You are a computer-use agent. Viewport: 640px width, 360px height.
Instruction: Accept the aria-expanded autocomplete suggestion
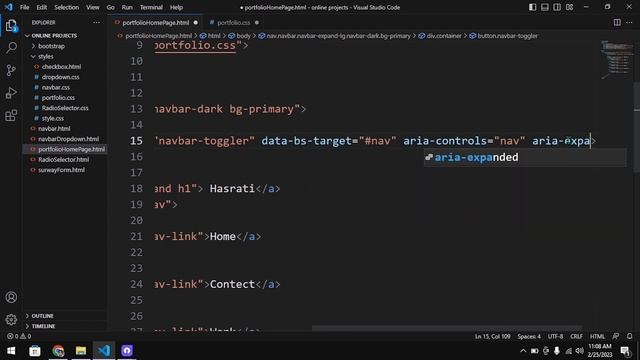click(x=525, y=158)
